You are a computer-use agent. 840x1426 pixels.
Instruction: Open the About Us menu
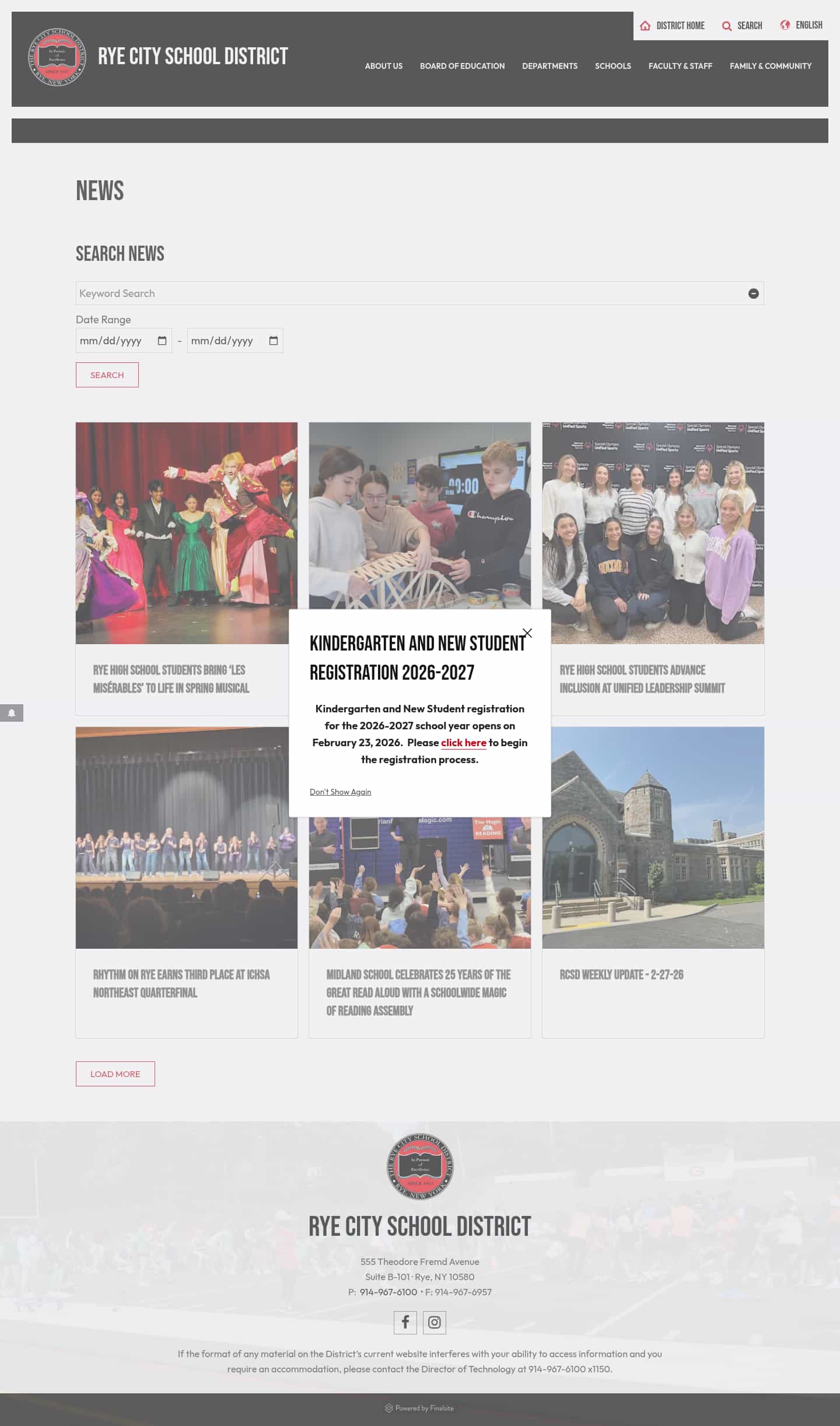click(384, 66)
